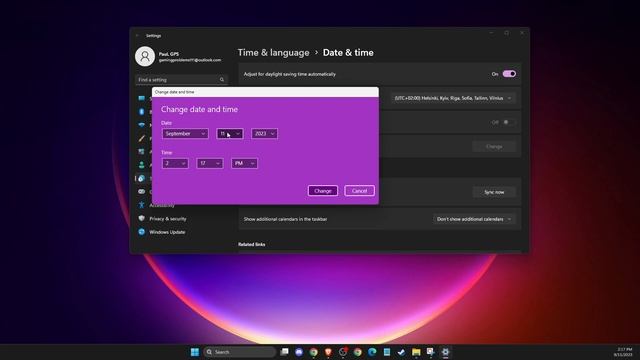
Task: Open the user profile avatar picture
Action: (x=145, y=56)
